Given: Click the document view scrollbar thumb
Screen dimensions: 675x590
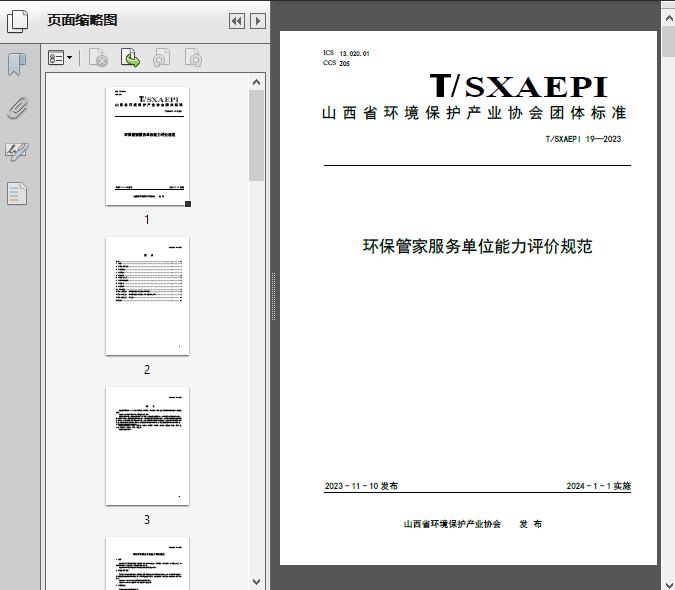Looking at the screenshot, I should pyautogui.click(x=669, y=41).
